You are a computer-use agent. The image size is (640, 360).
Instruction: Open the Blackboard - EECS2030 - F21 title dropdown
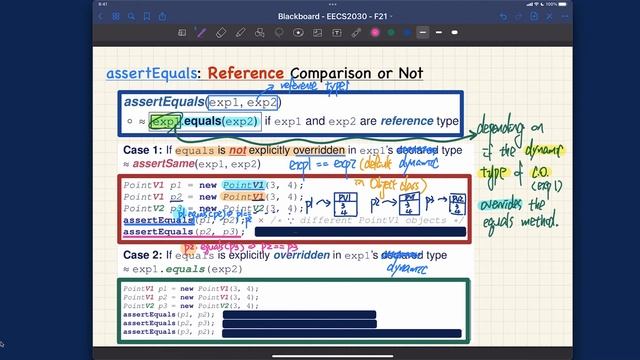tap(334, 16)
